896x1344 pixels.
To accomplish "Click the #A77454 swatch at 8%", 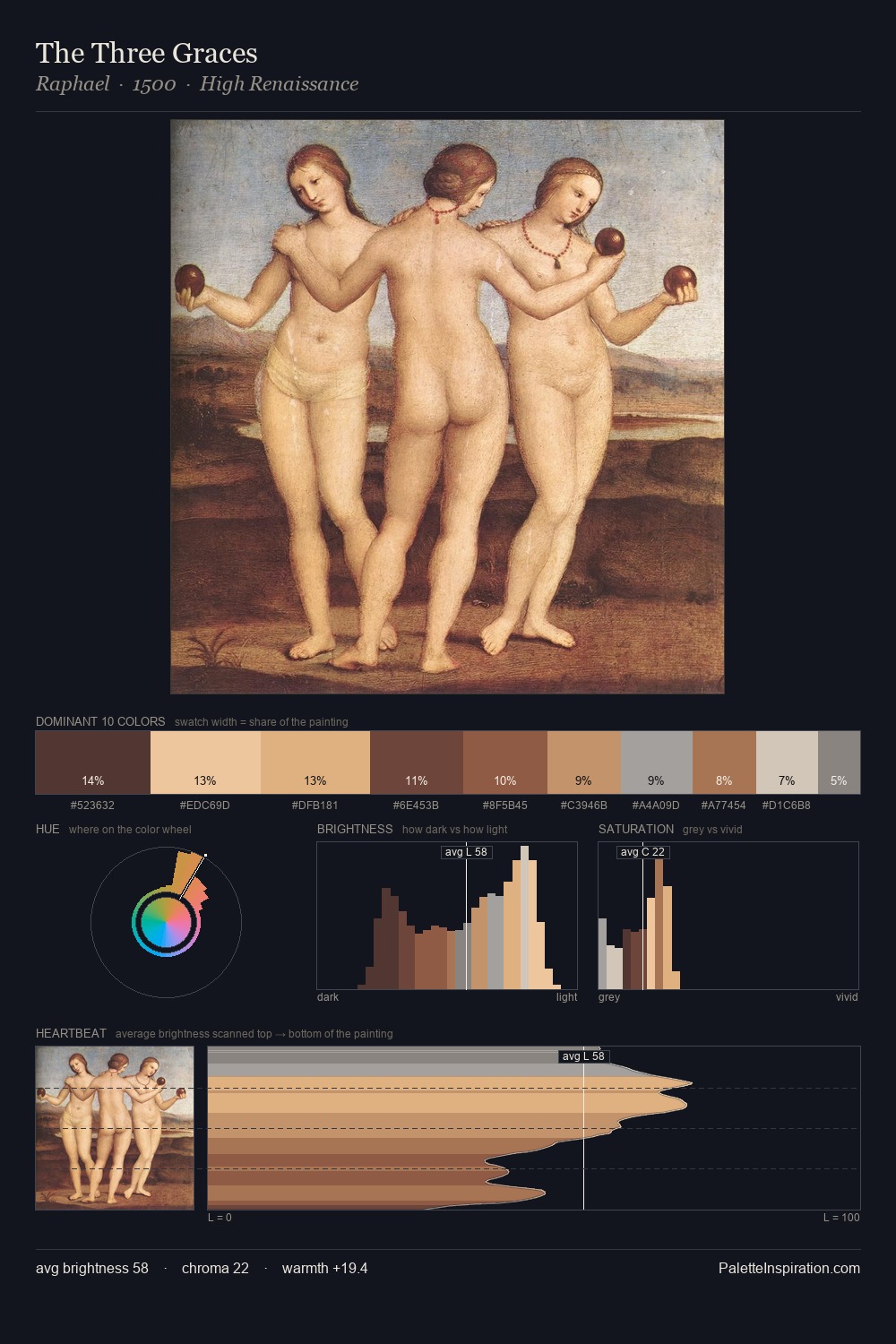I will (x=724, y=762).
